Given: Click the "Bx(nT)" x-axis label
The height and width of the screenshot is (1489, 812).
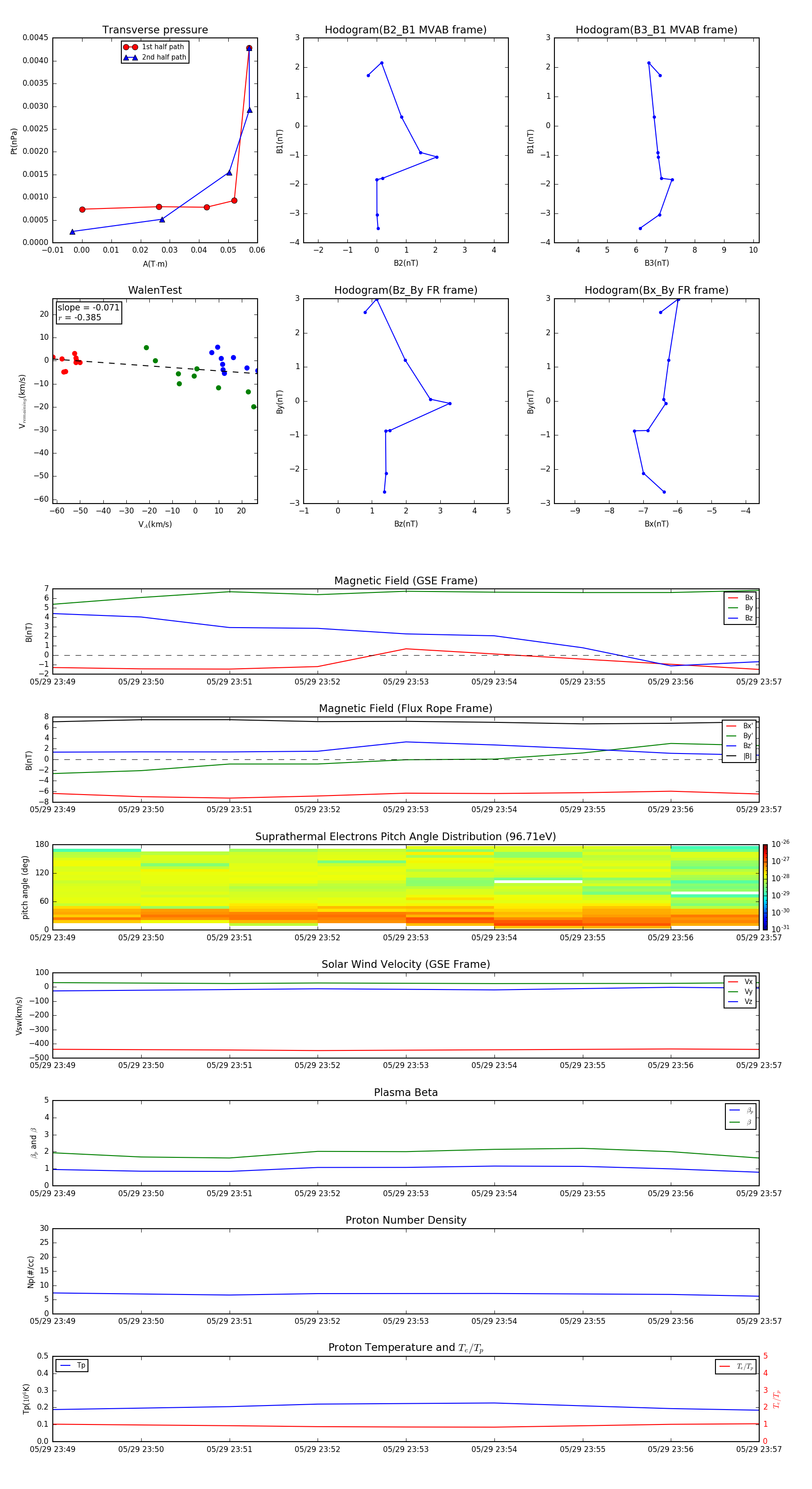Looking at the screenshot, I should pyautogui.click(x=656, y=524).
